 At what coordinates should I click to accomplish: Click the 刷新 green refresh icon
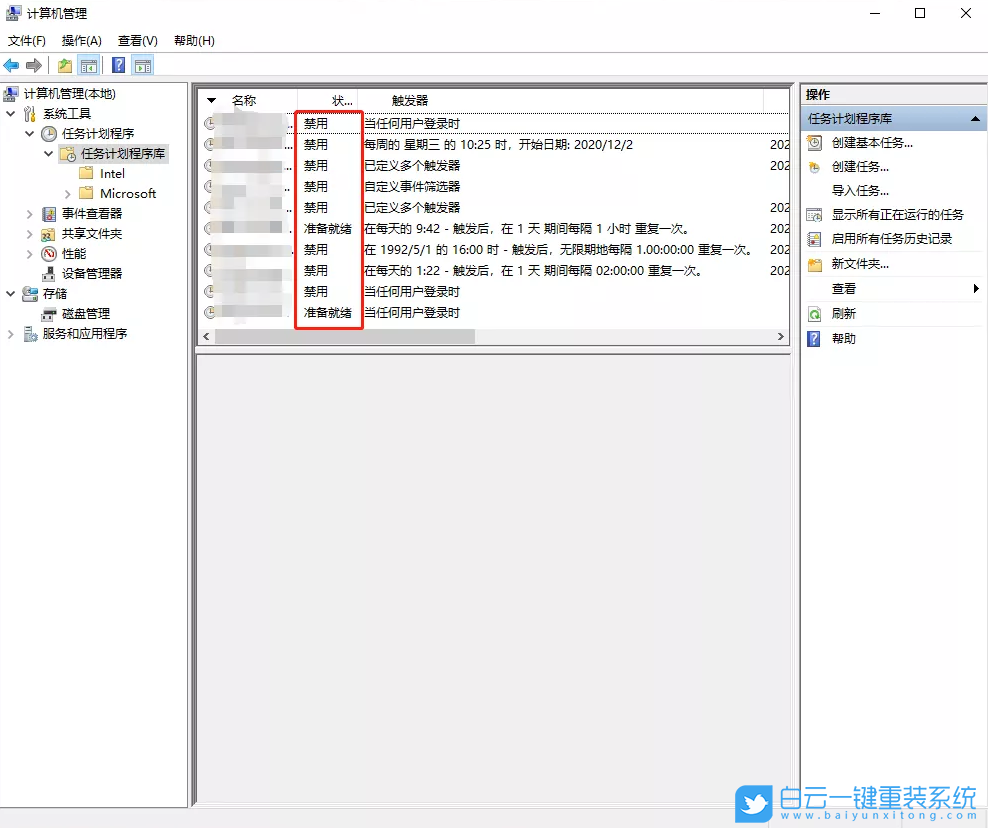[x=812, y=311]
